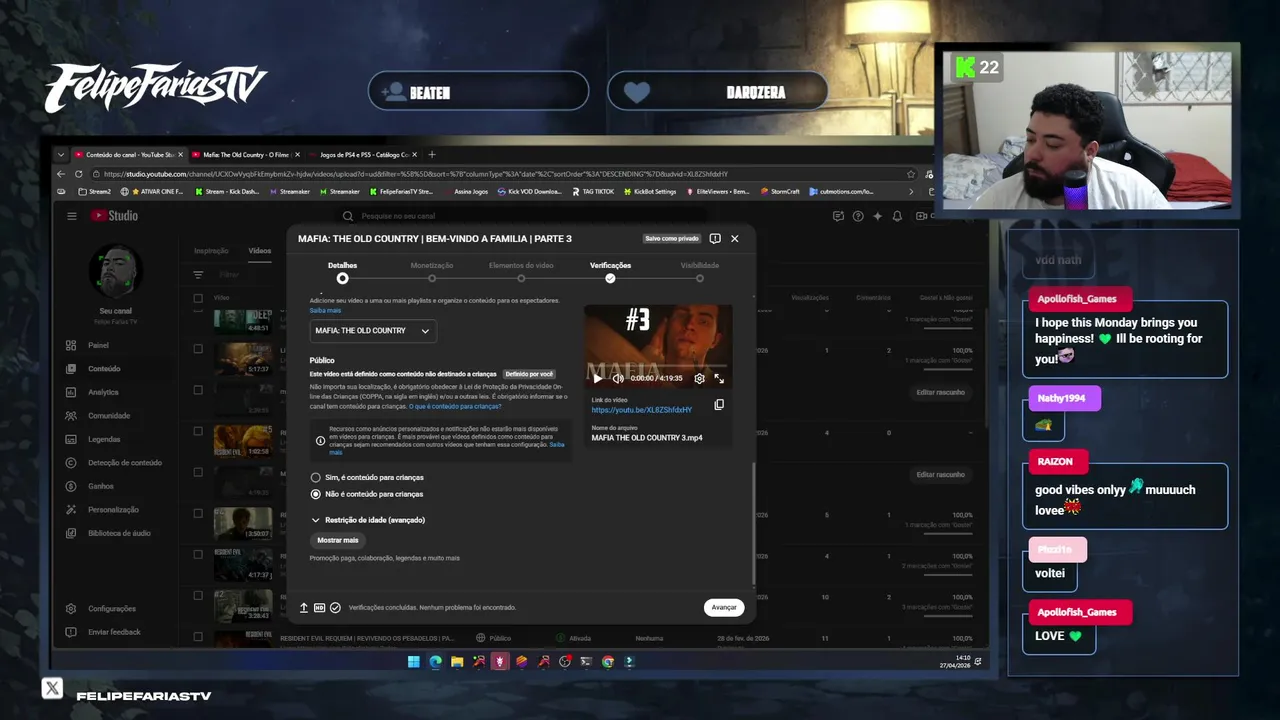Go to the Detalhes step
Viewport: 1280px width, 720px height.
[342, 271]
